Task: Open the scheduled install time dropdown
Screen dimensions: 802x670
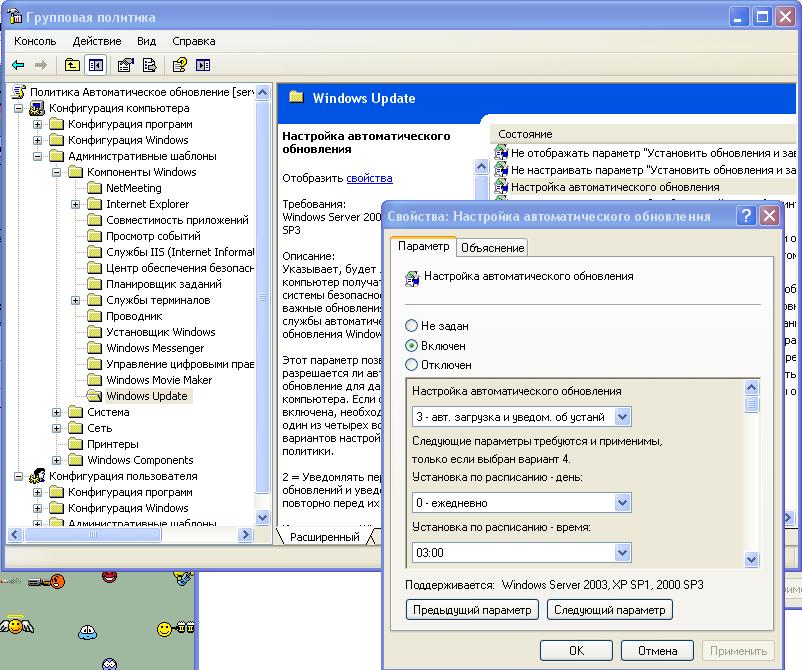Action: pos(622,552)
